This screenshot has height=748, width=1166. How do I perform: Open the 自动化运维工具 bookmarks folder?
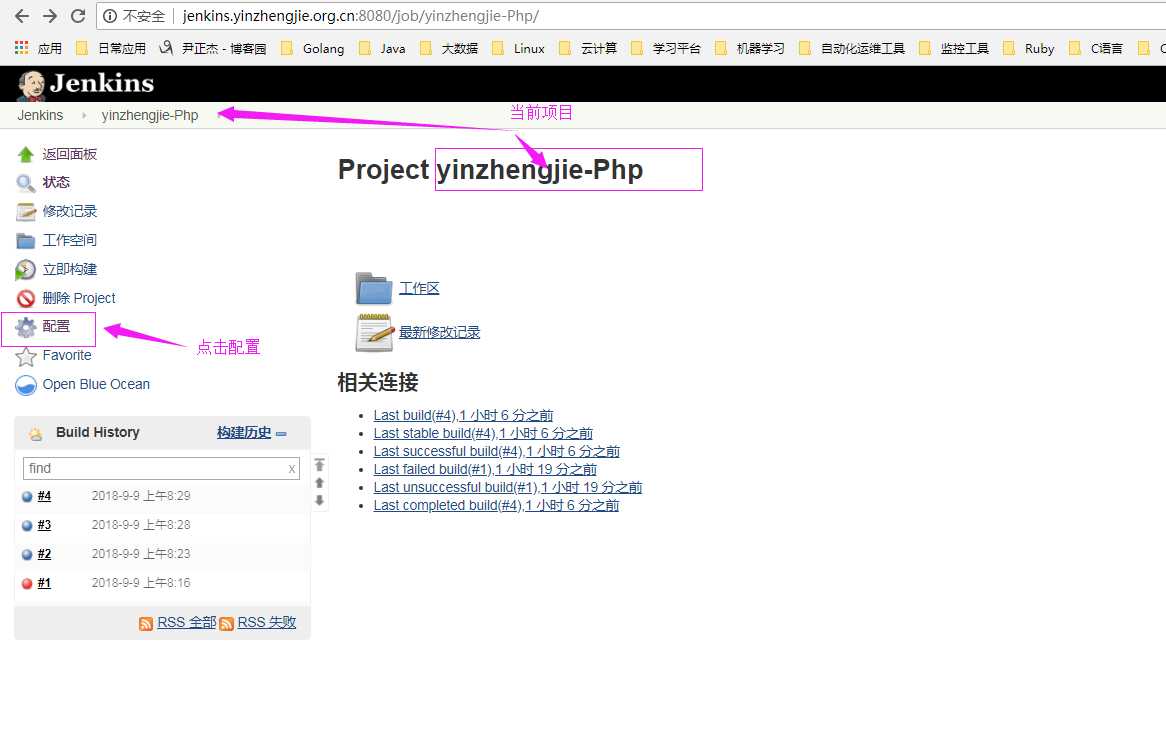(x=852, y=48)
